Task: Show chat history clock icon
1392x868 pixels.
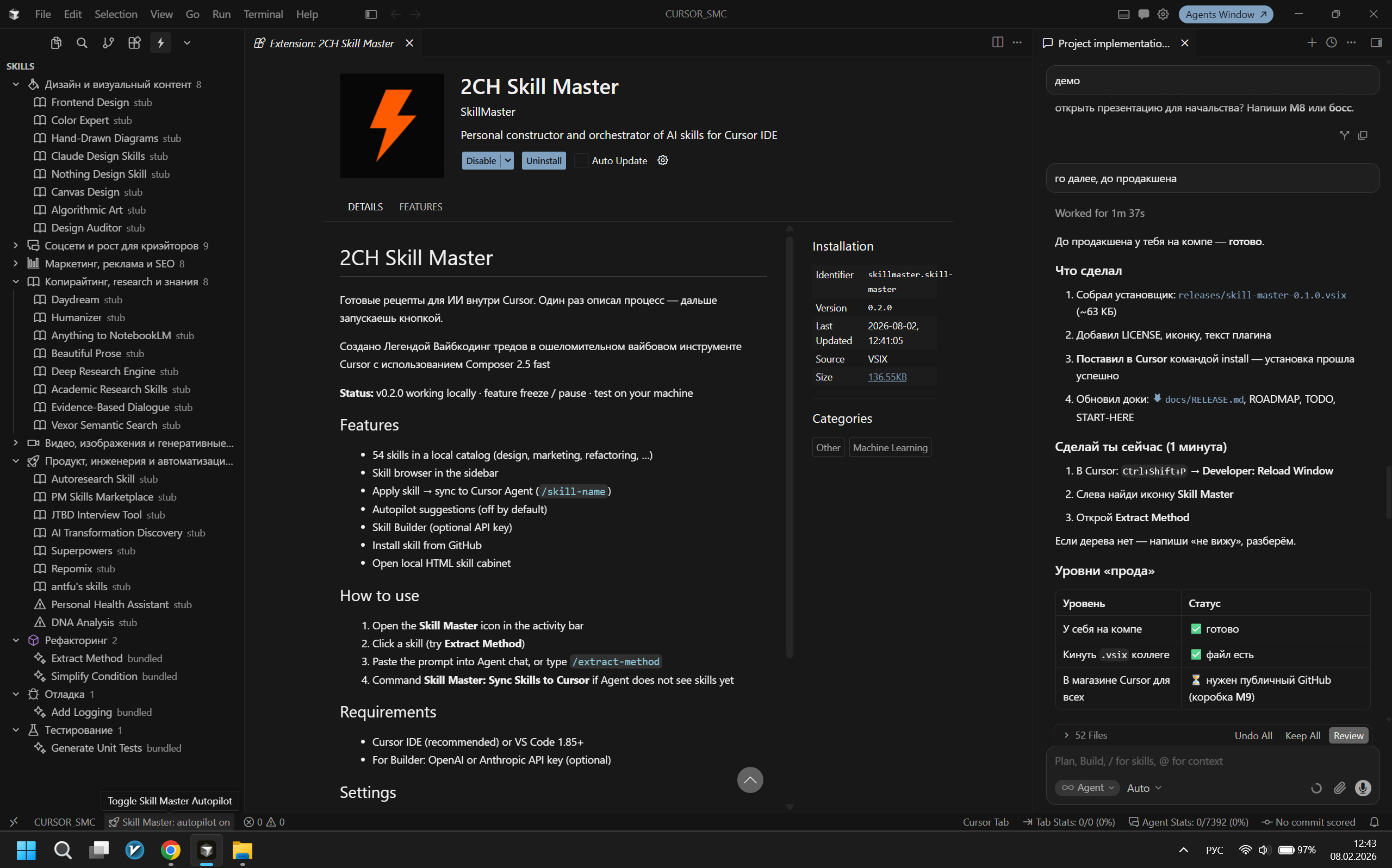Action: (x=1331, y=42)
